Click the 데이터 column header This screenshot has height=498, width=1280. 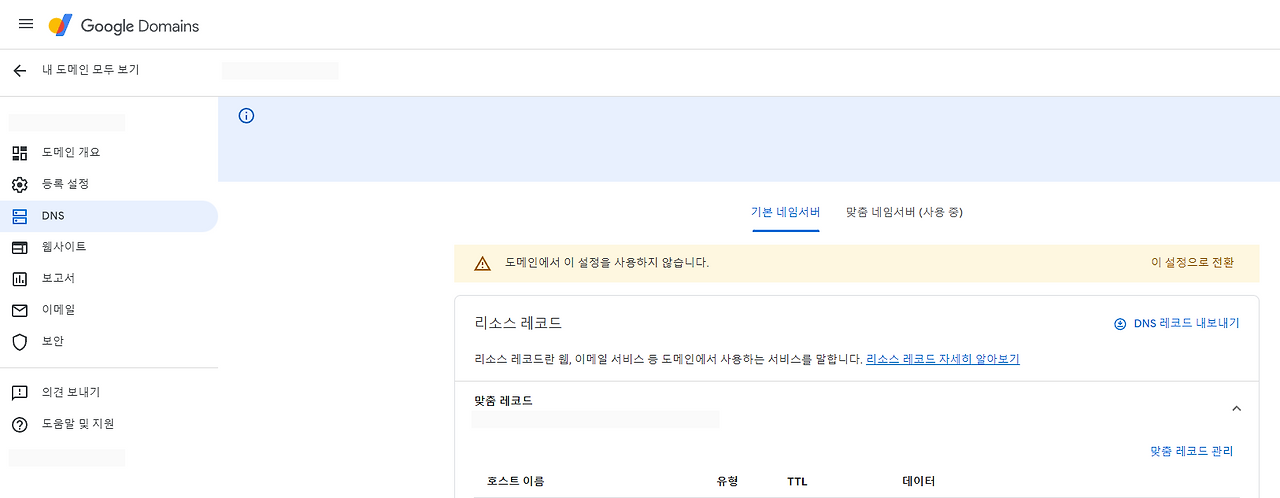919,482
